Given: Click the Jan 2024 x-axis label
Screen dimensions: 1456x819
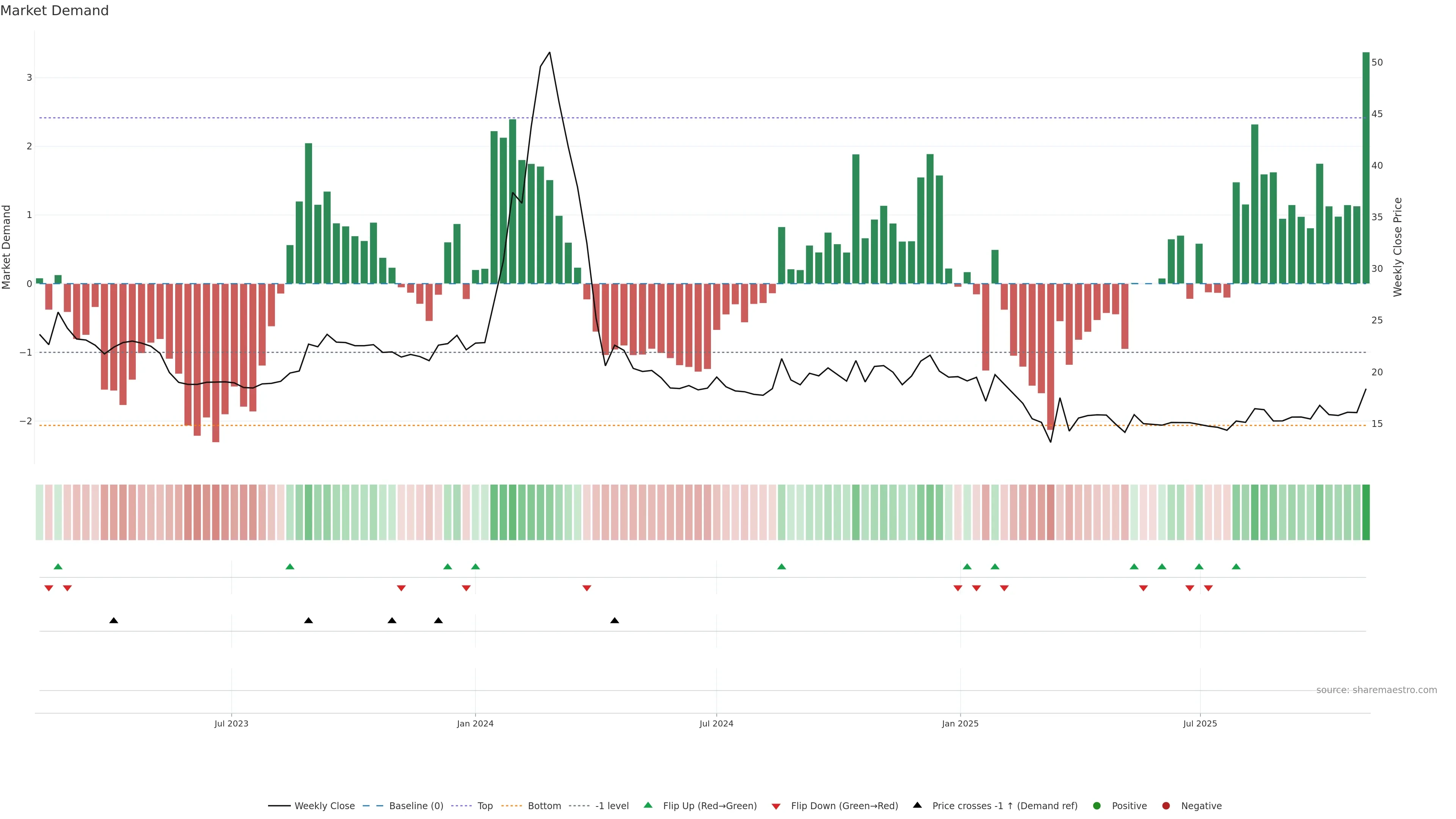Looking at the screenshot, I should click(475, 723).
